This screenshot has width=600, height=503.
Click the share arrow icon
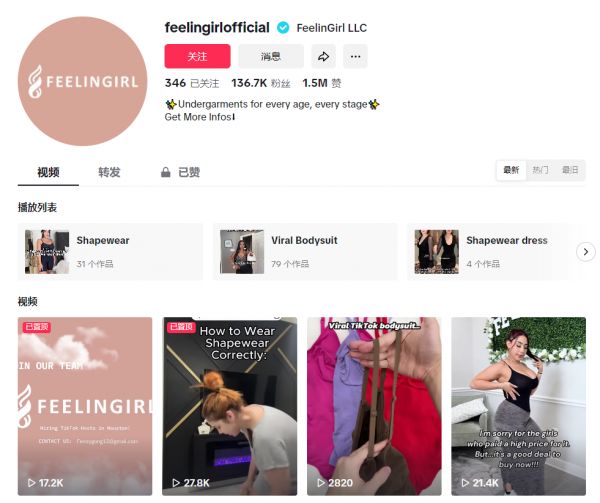324,57
